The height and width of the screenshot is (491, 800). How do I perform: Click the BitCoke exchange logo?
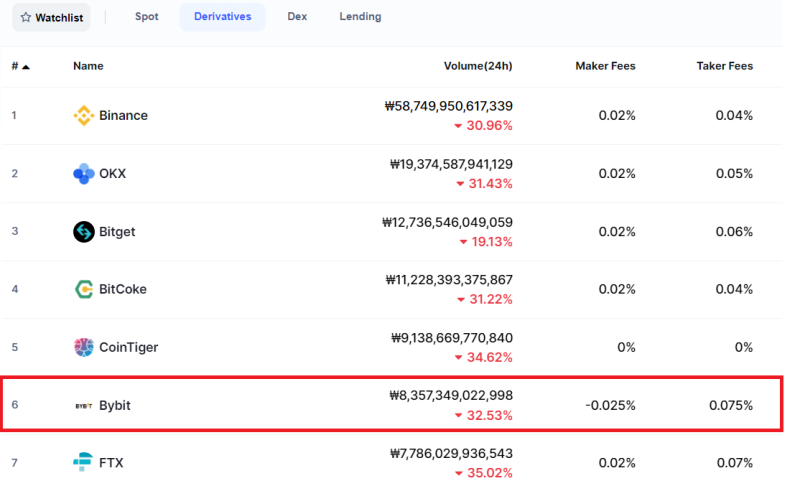pos(84,289)
